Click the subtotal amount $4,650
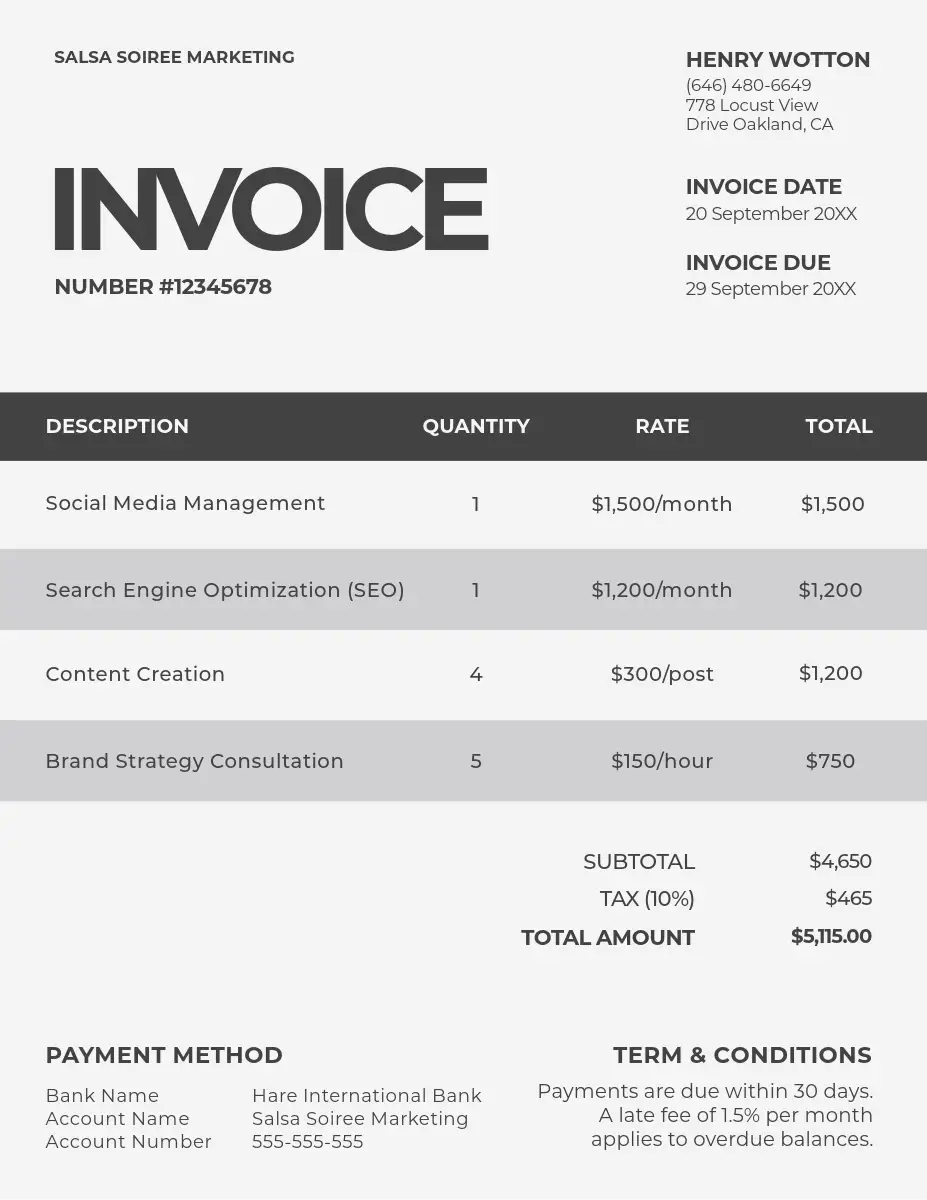Viewport: 927px width, 1200px height. [x=840, y=861]
